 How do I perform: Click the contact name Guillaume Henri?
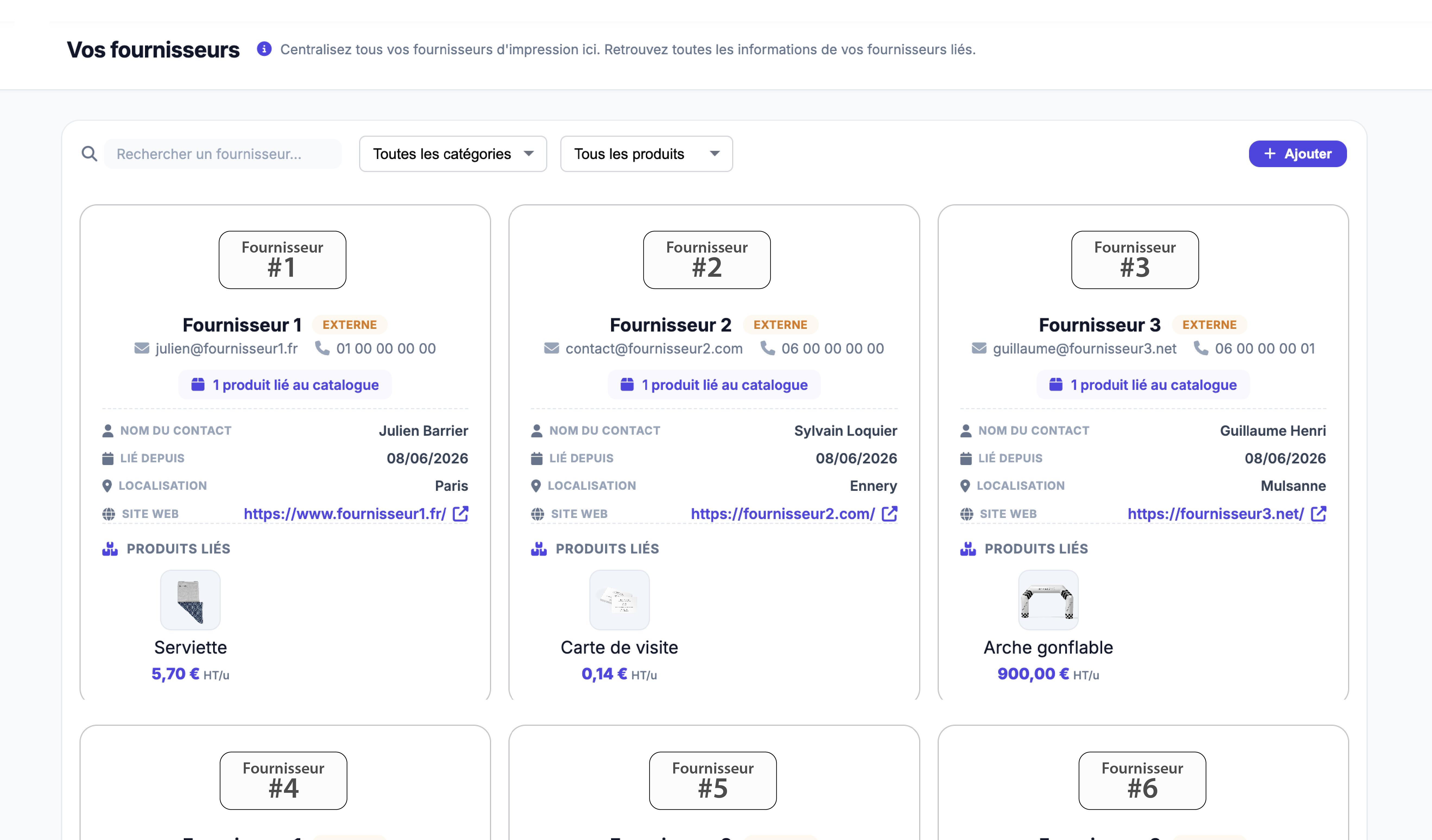(1273, 431)
